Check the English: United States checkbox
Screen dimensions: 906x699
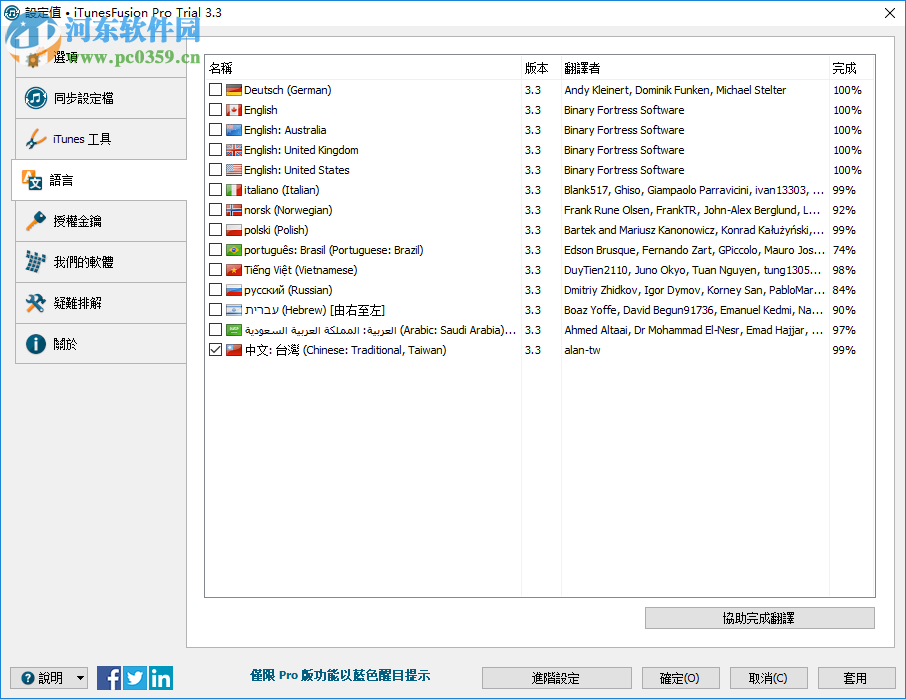pyautogui.click(x=214, y=169)
